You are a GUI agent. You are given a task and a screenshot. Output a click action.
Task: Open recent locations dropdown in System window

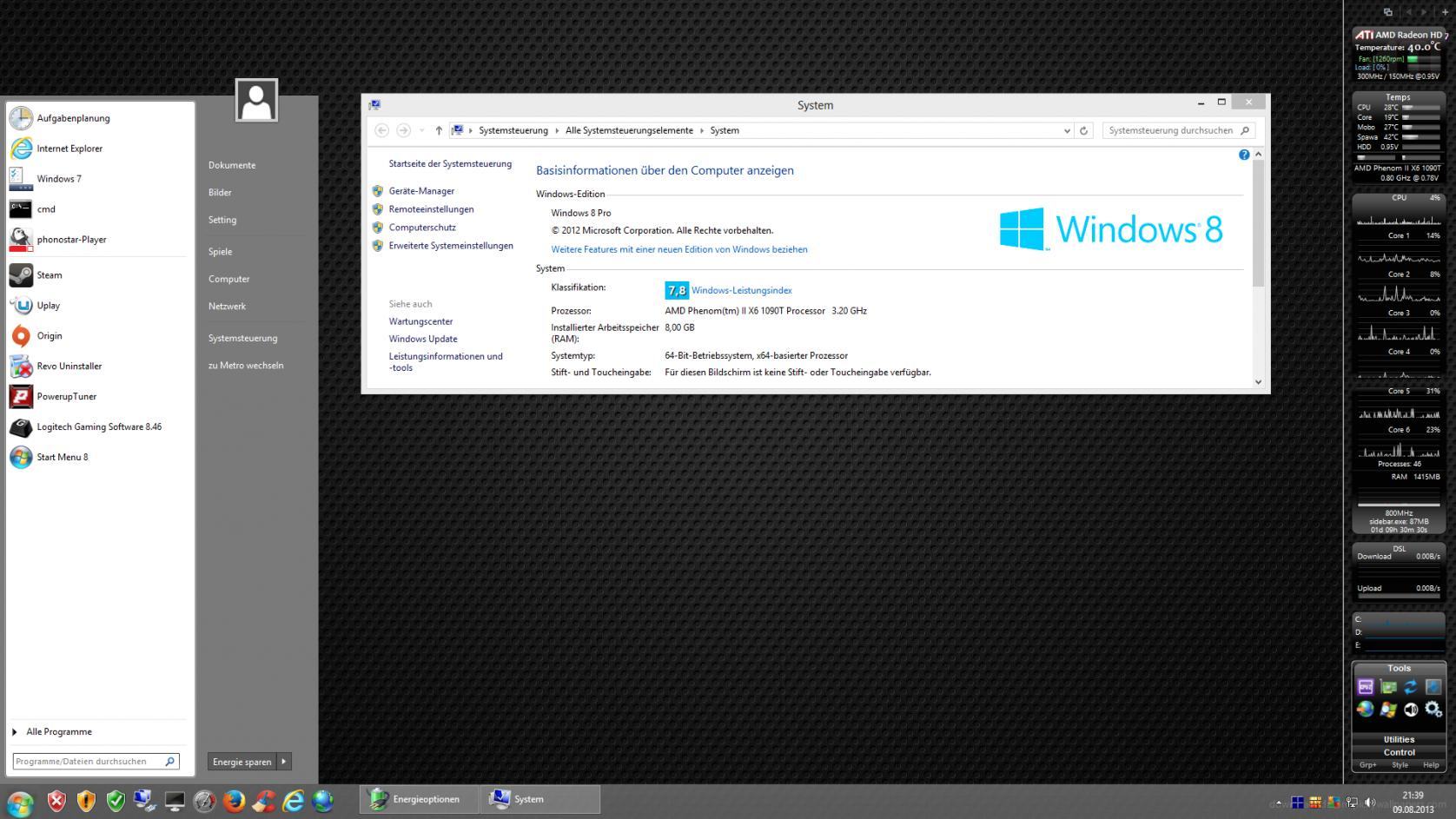coord(421,130)
